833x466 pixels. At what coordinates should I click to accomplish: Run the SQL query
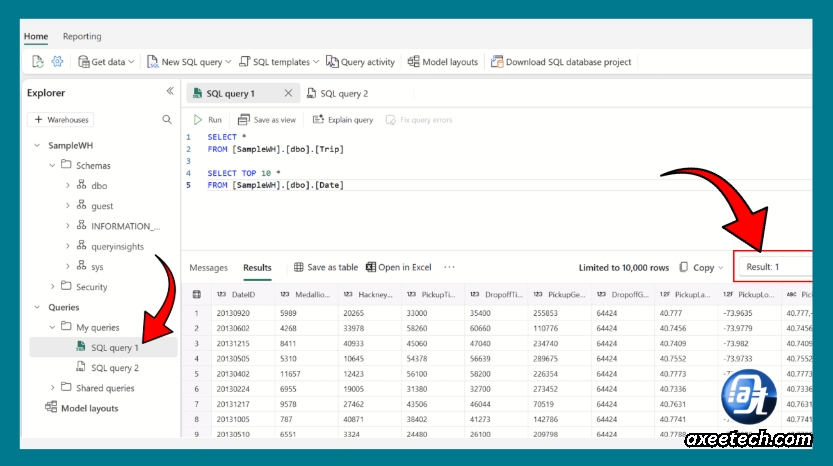pos(208,120)
